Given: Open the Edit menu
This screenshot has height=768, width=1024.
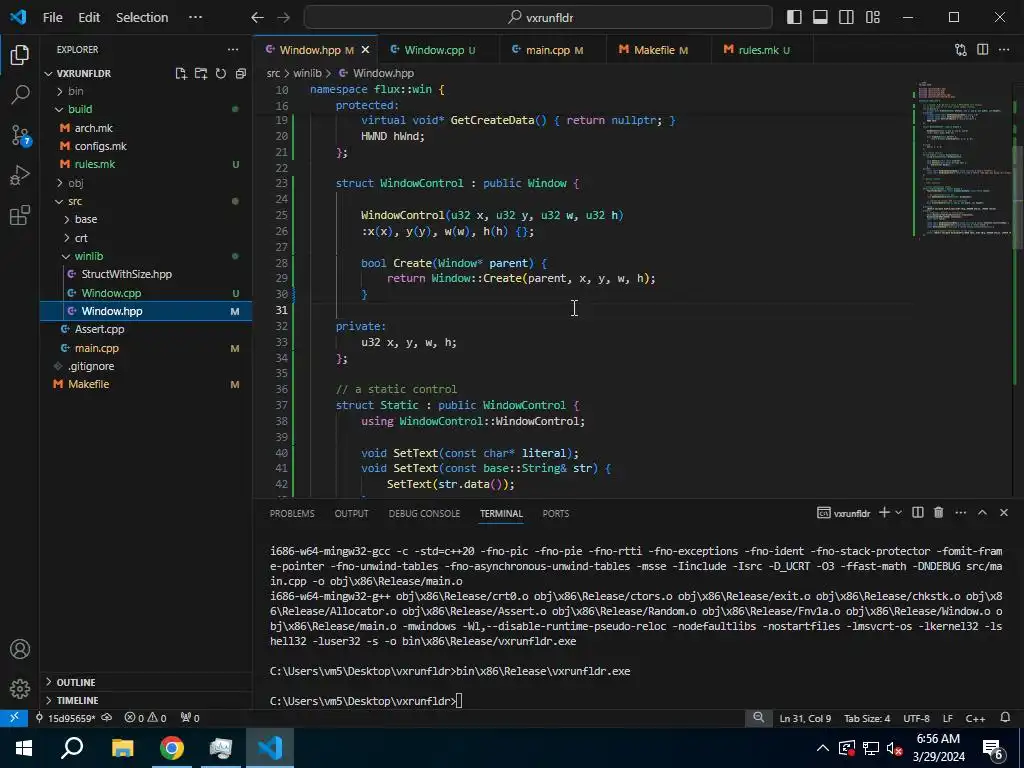Looking at the screenshot, I should (x=89, y=18).
